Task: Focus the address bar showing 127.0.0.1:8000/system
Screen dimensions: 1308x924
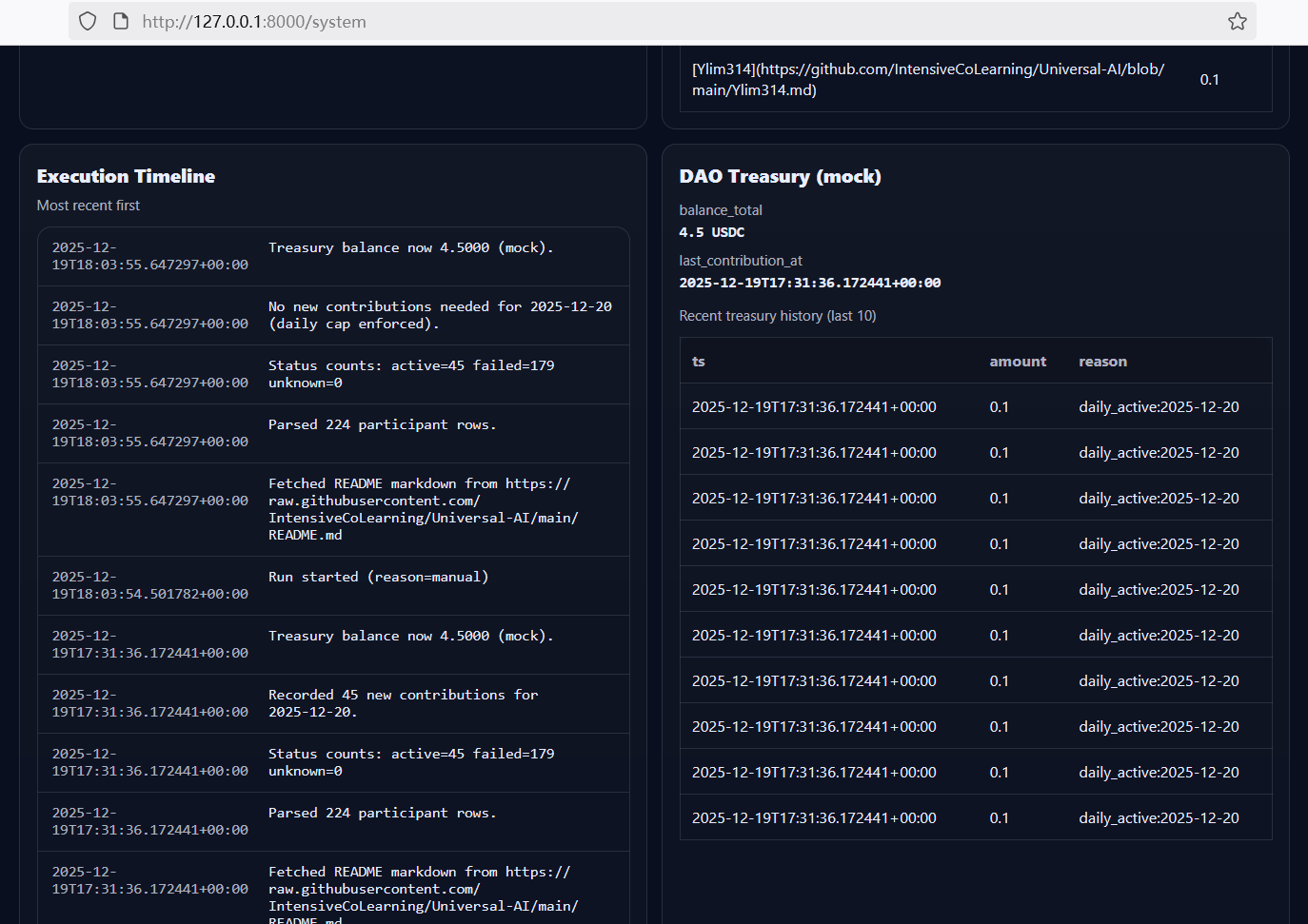Action: click(571, 21)
